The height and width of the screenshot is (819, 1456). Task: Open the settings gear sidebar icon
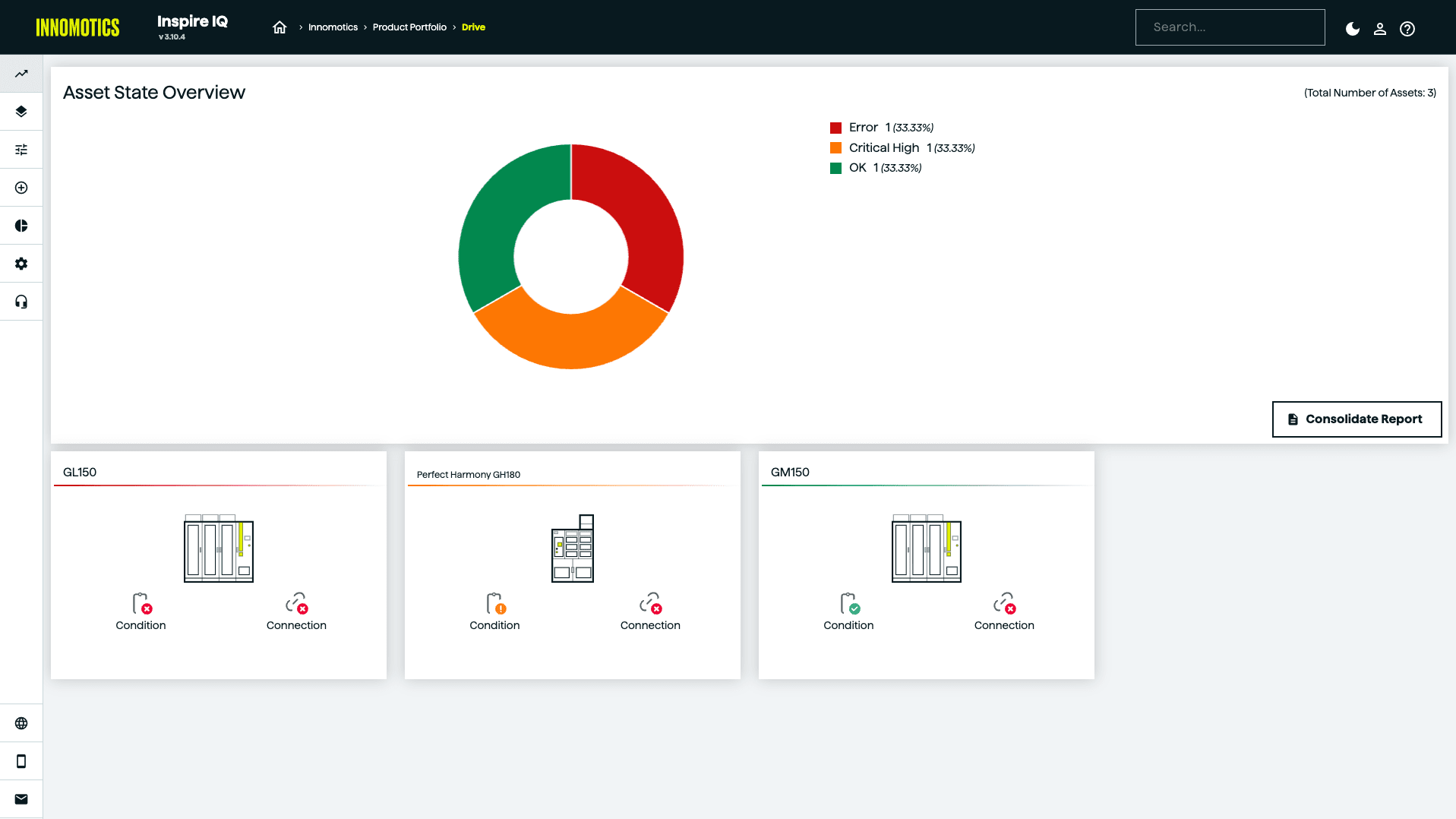(x=21, y=264)
